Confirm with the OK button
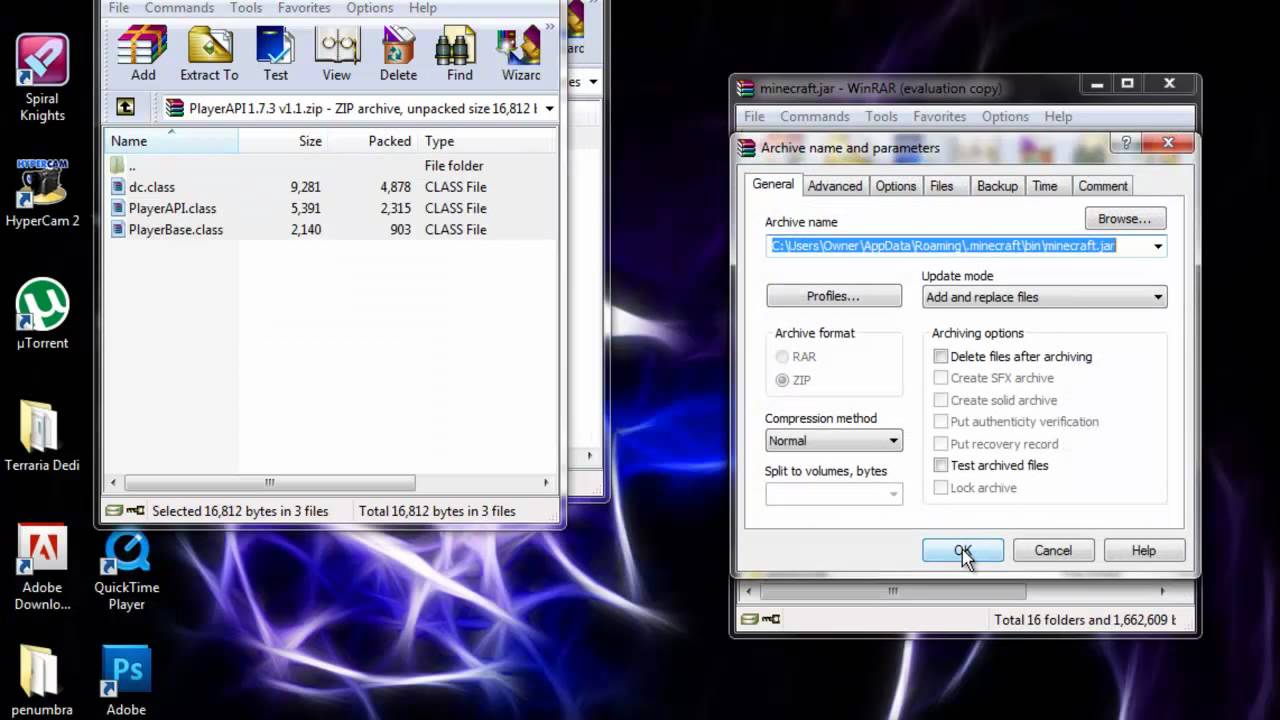Screen dimensions: 1280x720 coord(963,550)
